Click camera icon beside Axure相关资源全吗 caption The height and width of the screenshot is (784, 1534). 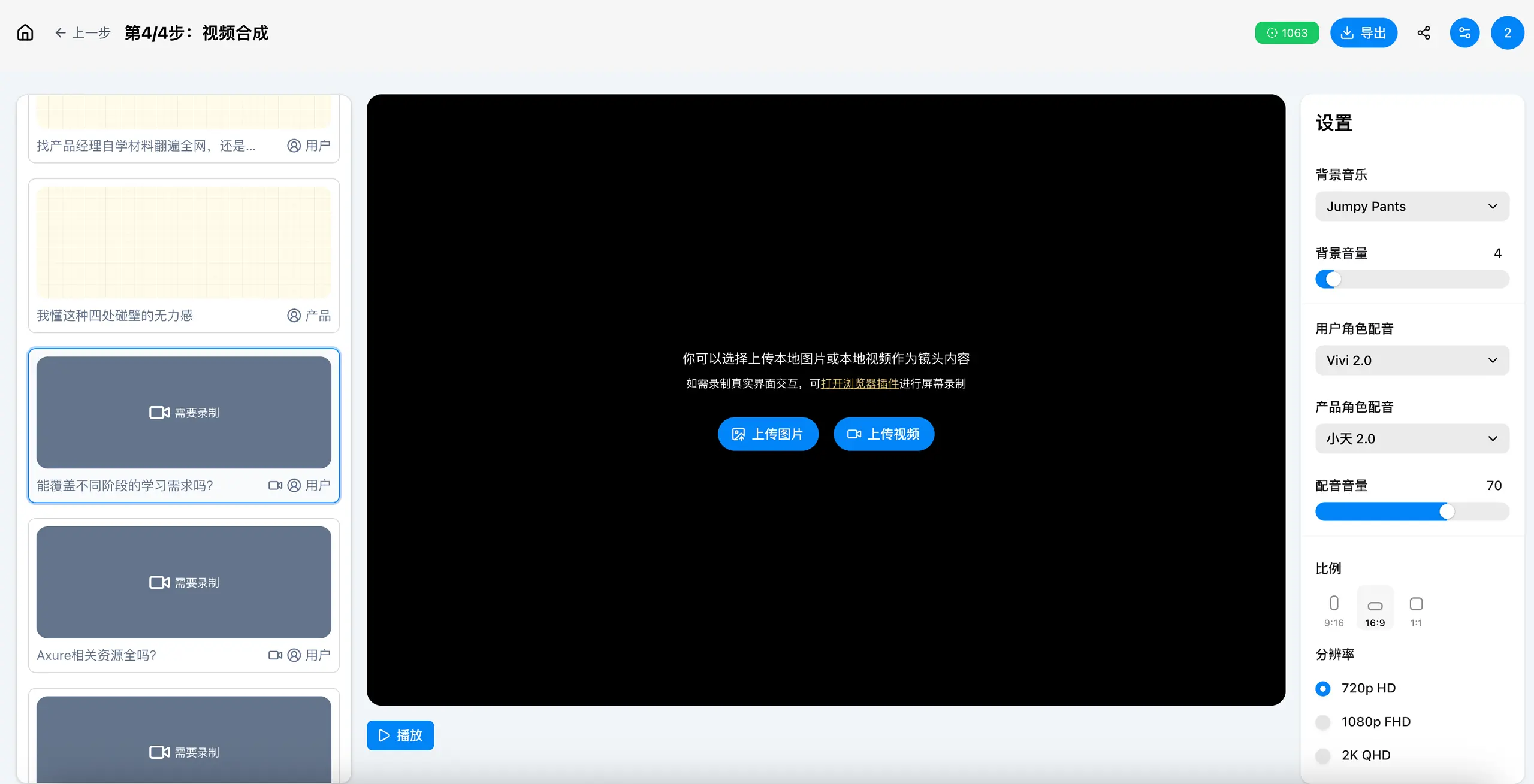point(275,655)
